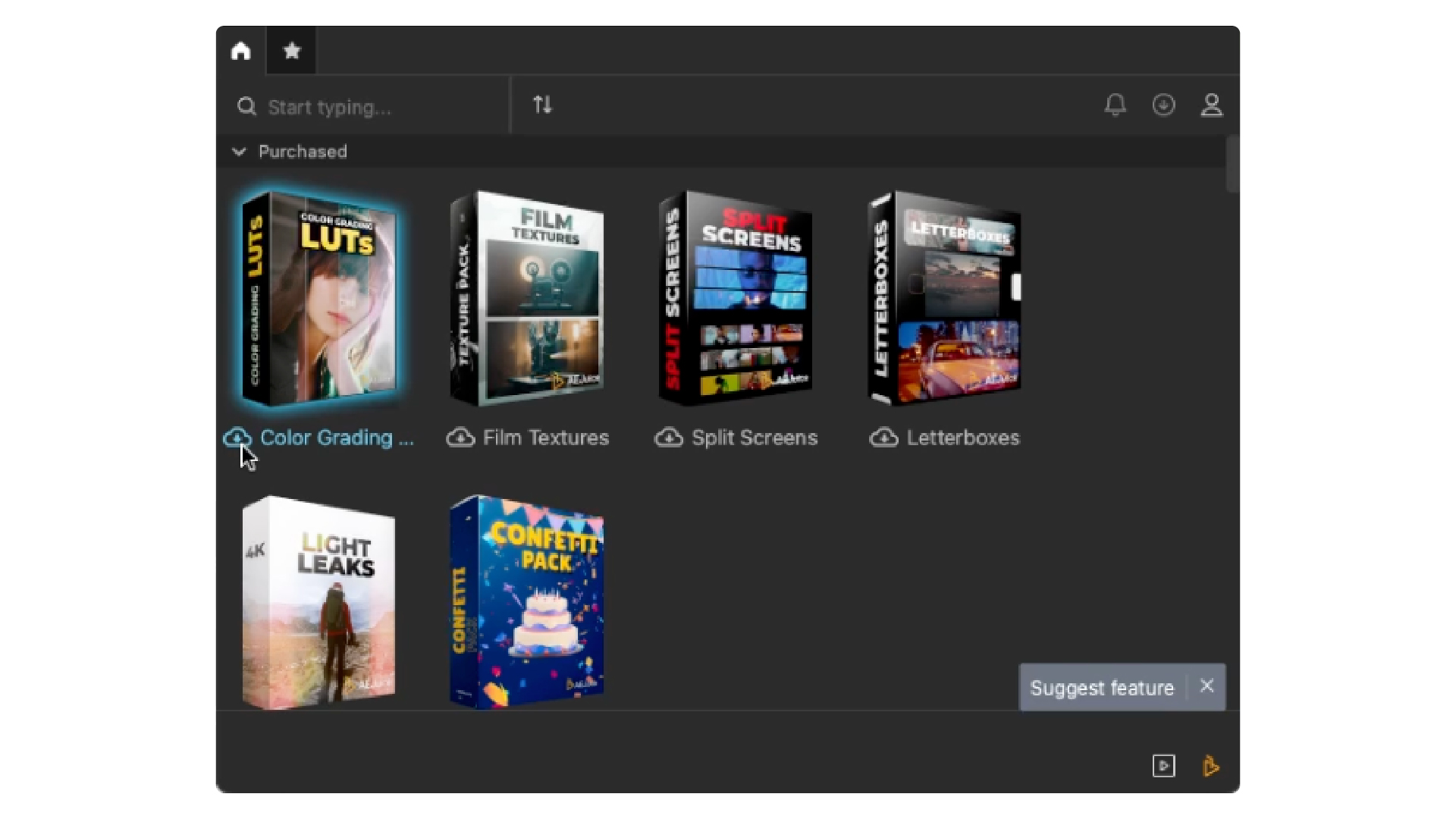Viewport: 1456px width, 819px height.
Task: Download the Letterboxes pack from cloud
Action: tap(883, 438)
